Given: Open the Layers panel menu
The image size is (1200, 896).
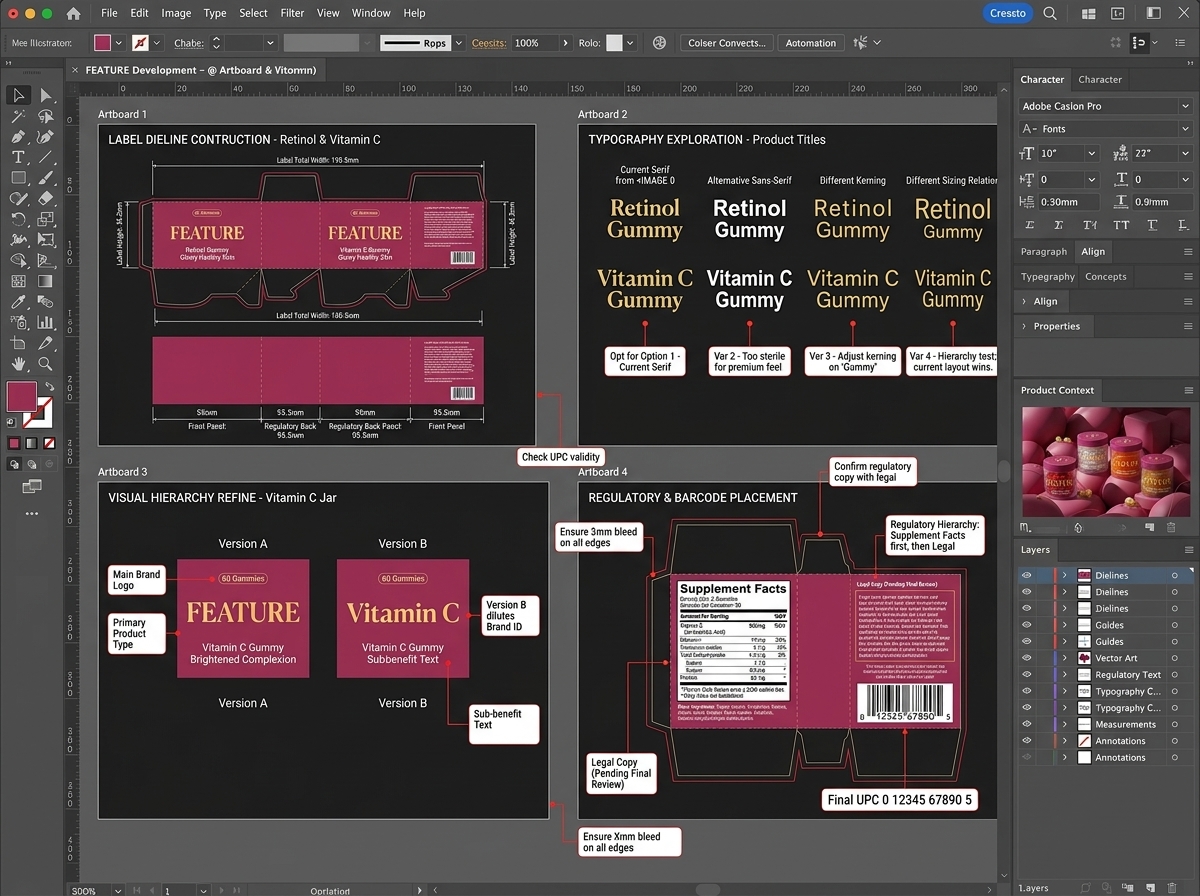Looking at the screenshot, I should [x=1188, y=550].
